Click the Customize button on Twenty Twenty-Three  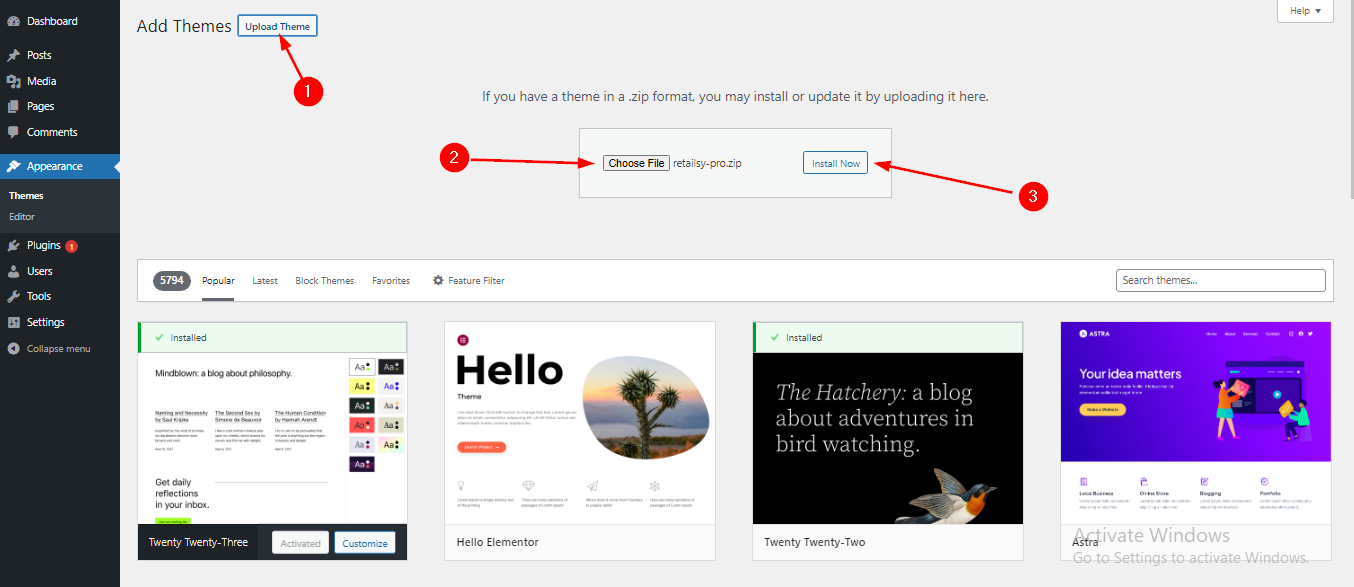click(x=365, y=543)
